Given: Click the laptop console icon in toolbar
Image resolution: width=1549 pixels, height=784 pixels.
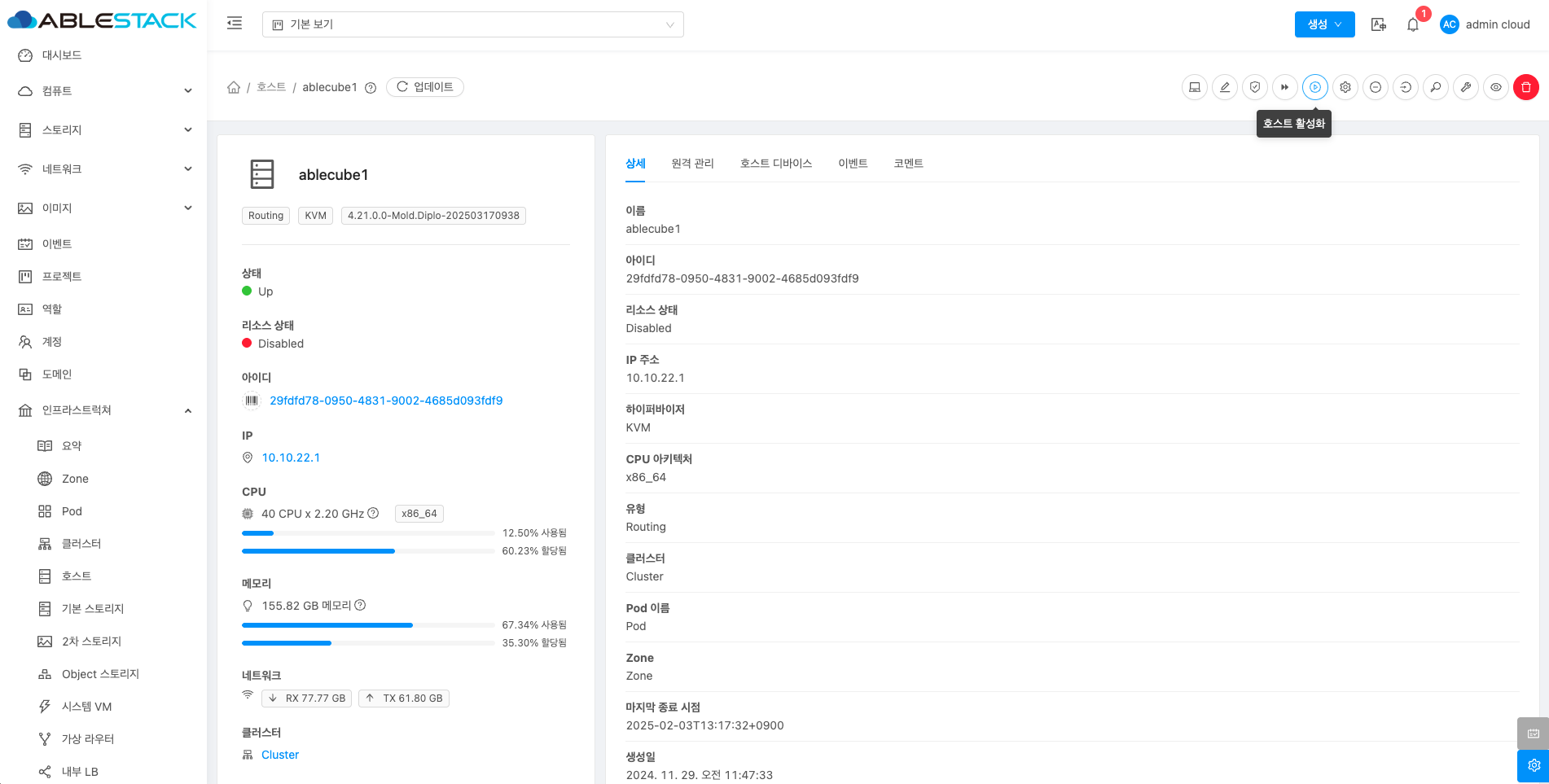Looking at the screenshot, I should point(1194,87).
